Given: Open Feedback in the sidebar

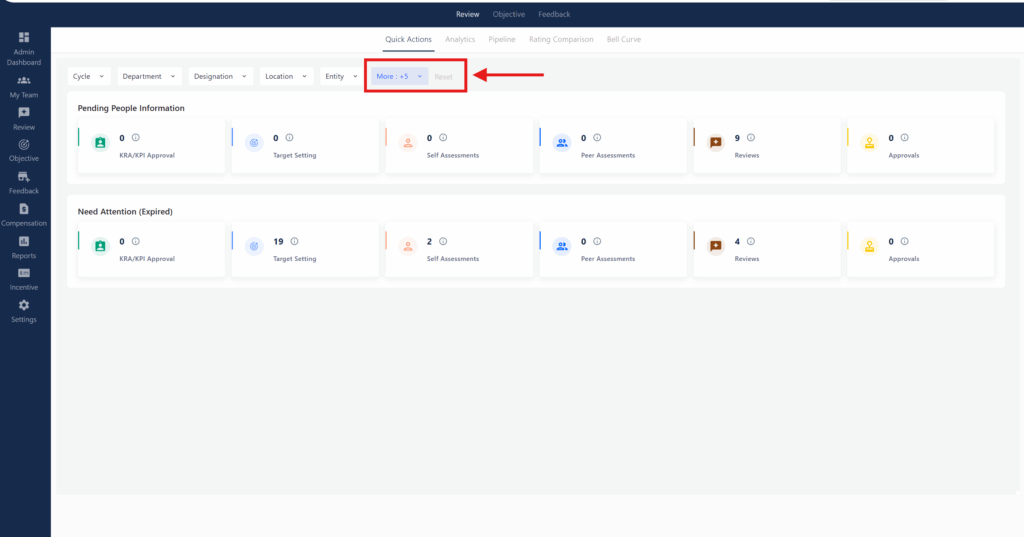Looking at the screenshot, I should [24, 183].
